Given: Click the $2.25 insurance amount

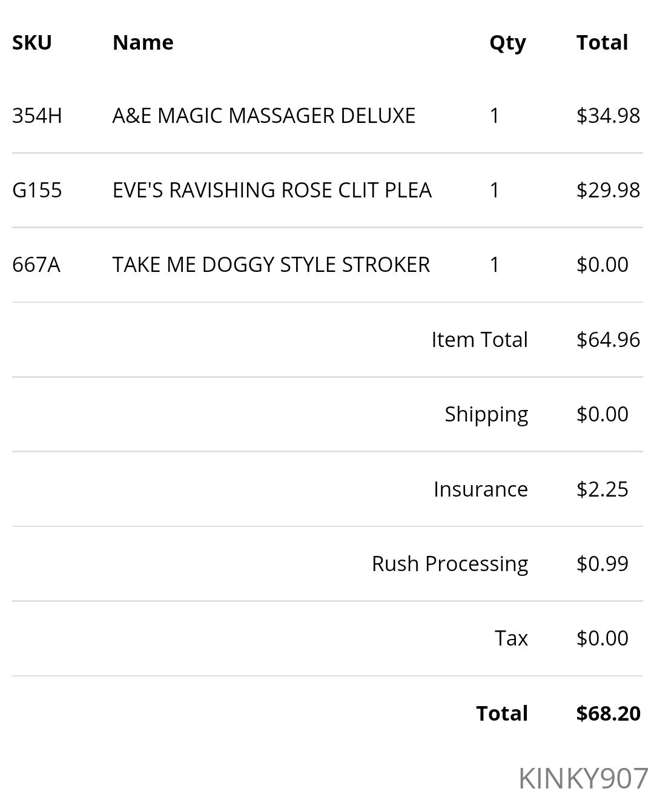Looking at the screenshot, I should click(602, 489).
